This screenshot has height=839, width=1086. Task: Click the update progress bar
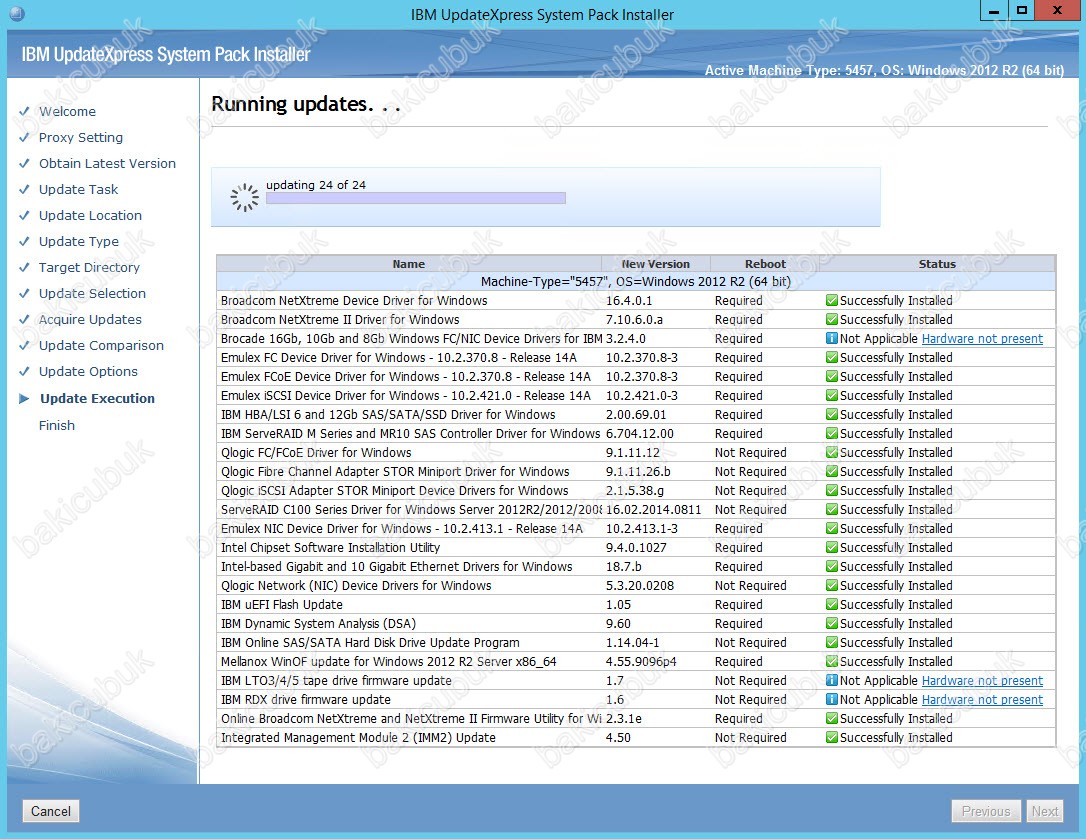416,198
